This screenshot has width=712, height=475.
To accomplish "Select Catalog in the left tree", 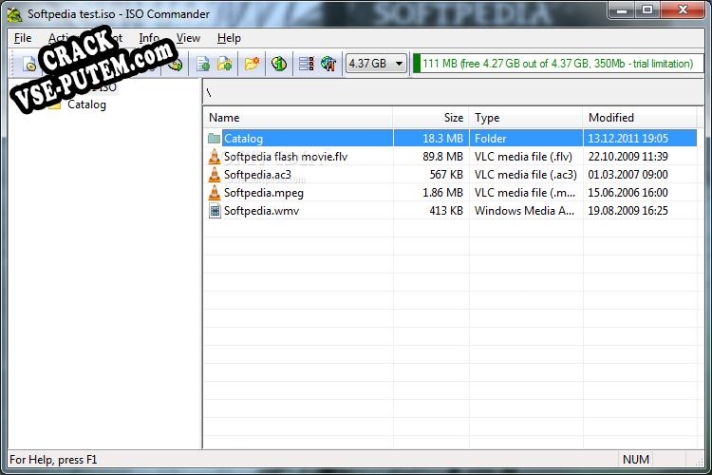I will click(x=87, y=104).
